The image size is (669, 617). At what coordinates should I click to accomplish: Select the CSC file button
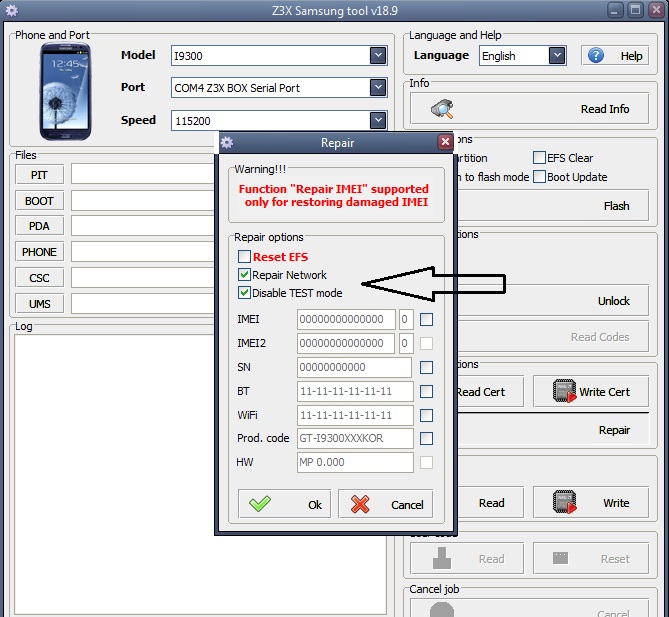coord(39,278)
